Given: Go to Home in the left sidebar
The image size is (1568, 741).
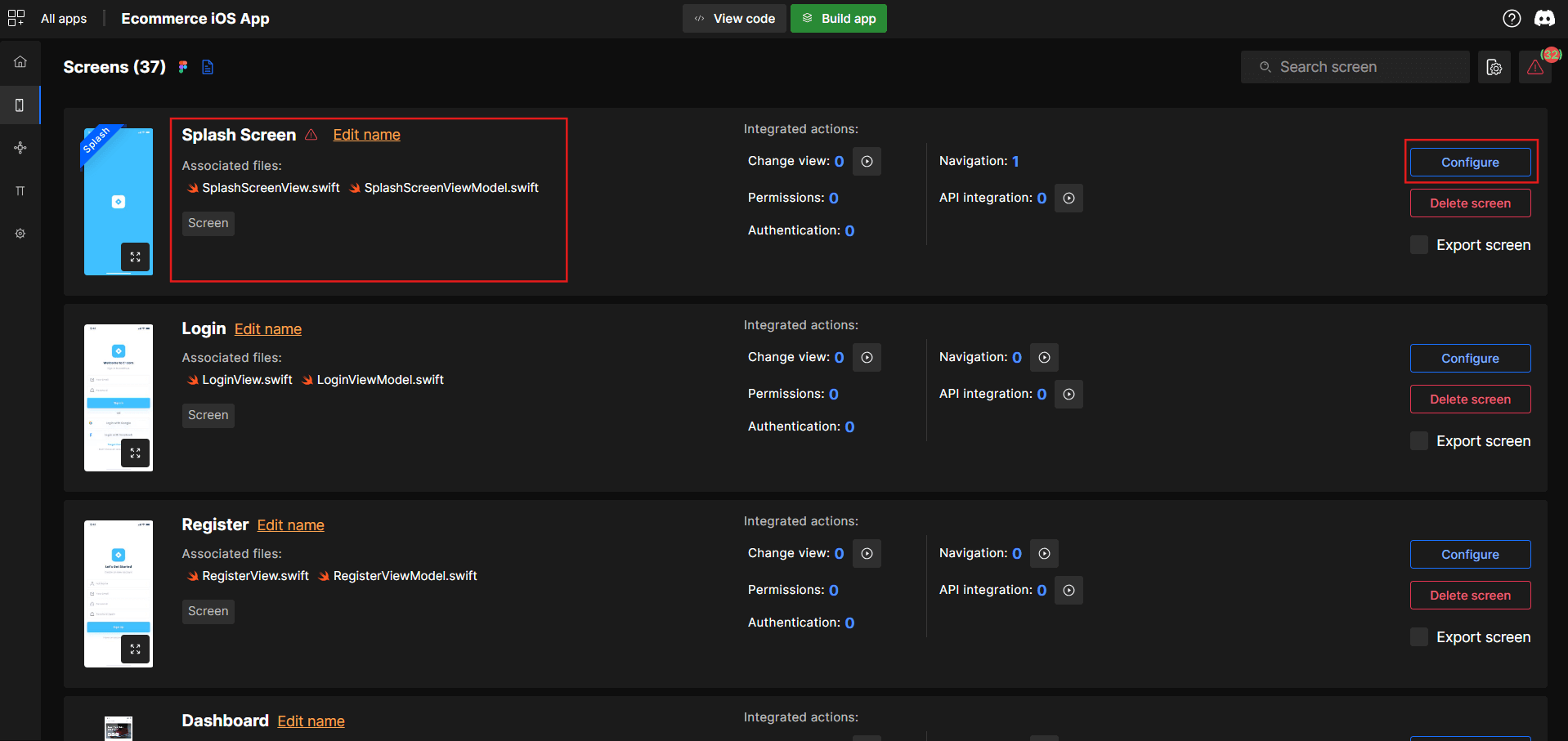Looking at the screenshot, I should (x=20, y=62).
